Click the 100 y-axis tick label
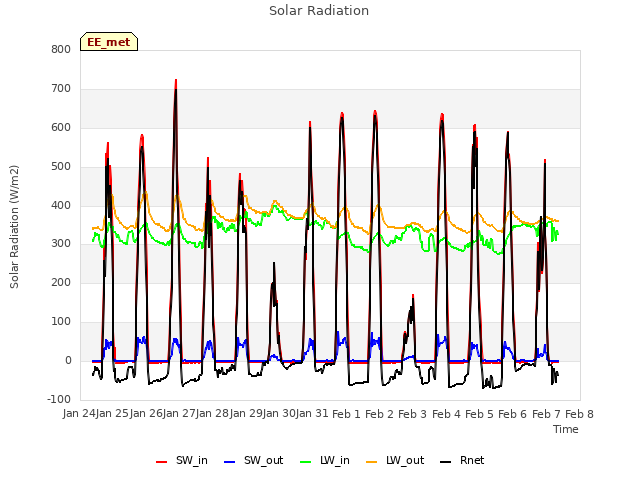This screenshot has height=480, width=640. (x=61, y=322)
